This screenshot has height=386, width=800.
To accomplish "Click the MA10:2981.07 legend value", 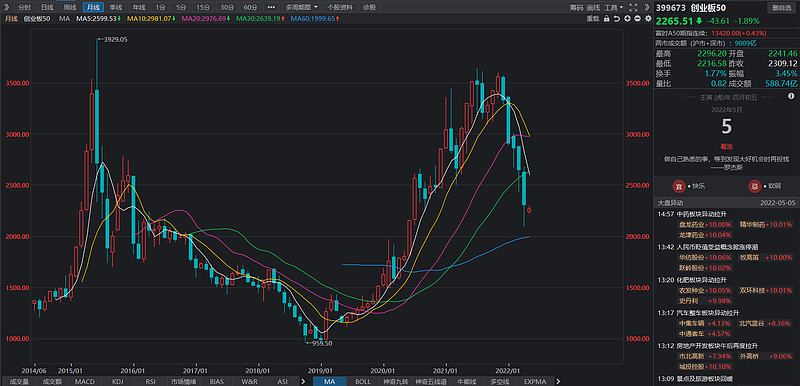I will (x=151, y=18).
